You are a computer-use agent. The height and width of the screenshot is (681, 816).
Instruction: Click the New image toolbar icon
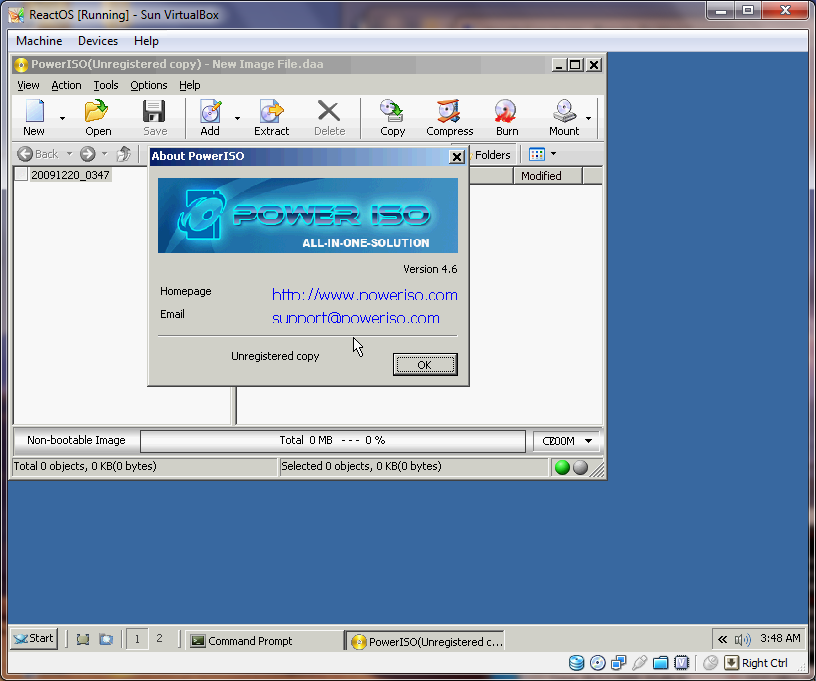click(x=34, y=117)
